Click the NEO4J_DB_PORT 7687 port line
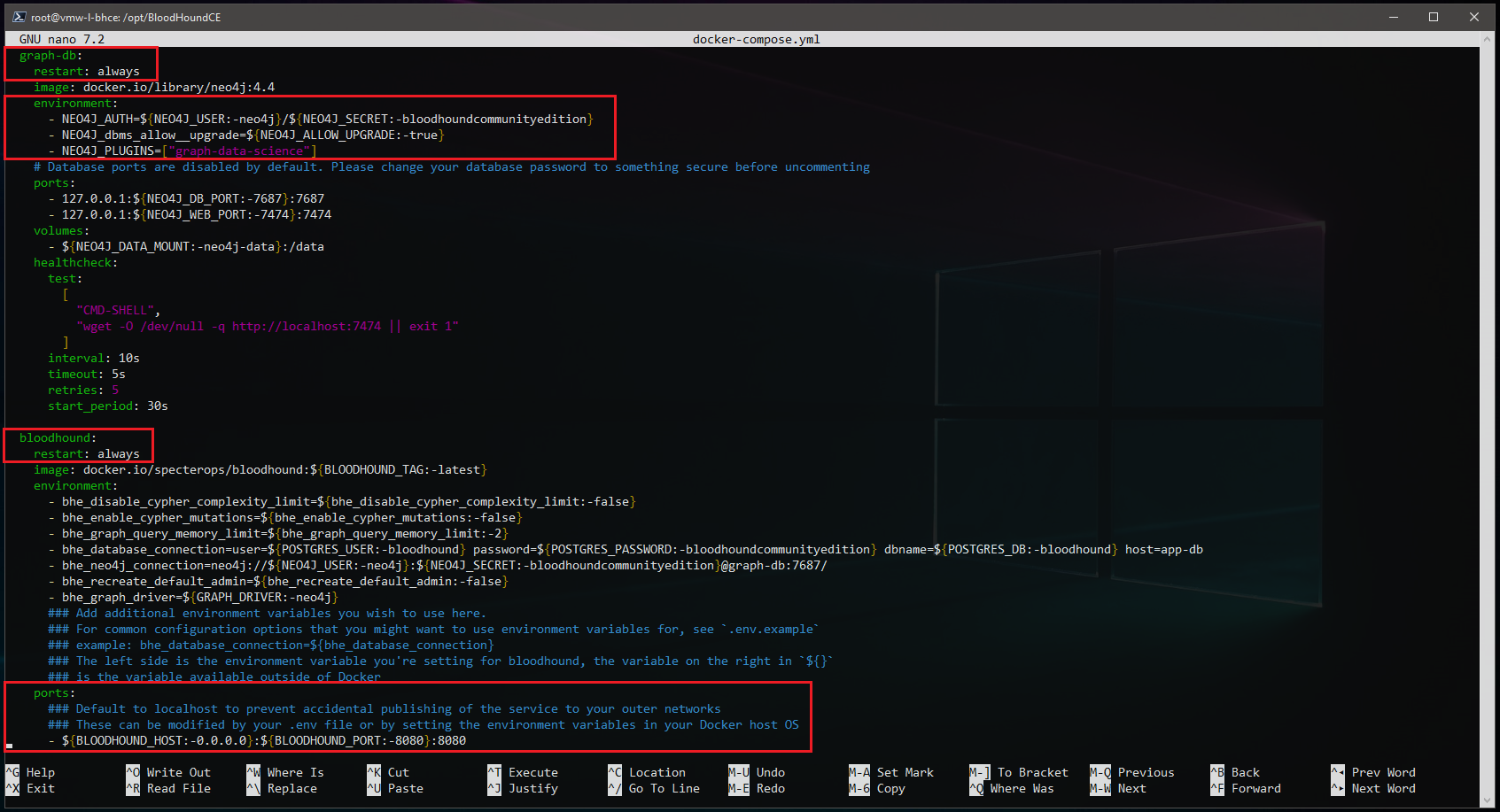Image resolution: width=1500 pixels, height=812 pixels. [x=186, y=198]
